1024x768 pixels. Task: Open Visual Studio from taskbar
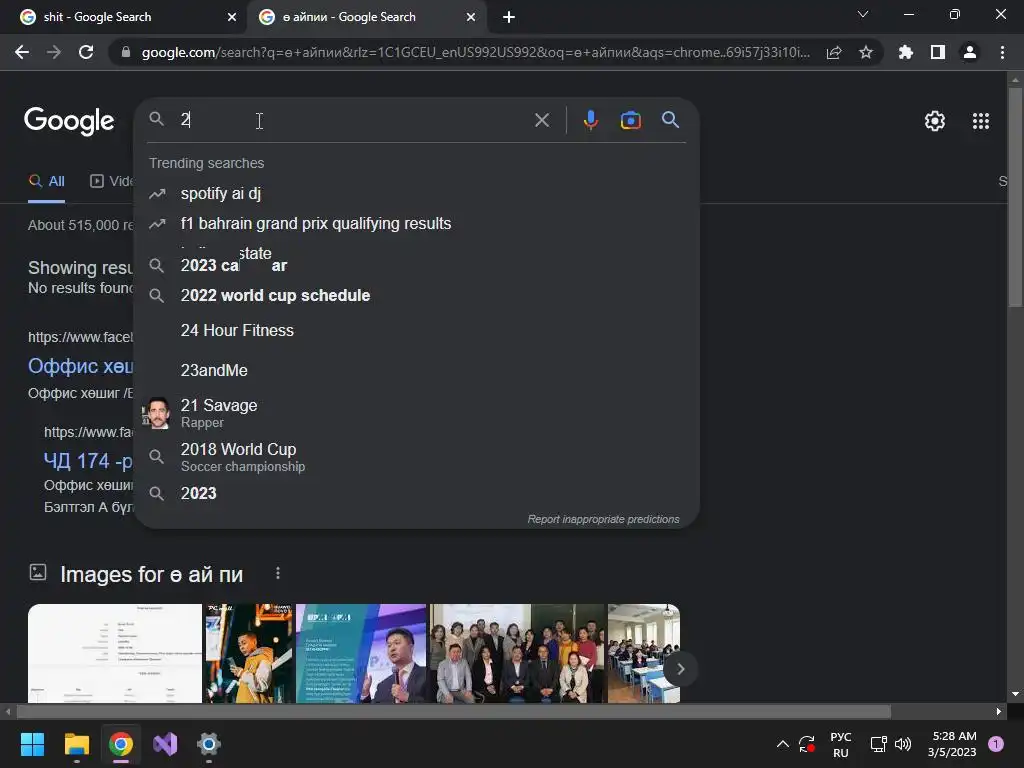(165, 744)
